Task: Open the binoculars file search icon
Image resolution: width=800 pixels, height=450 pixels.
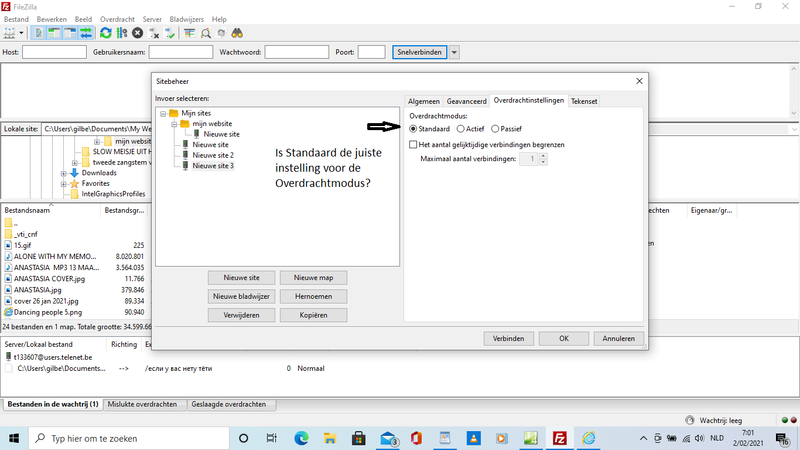Action: [239, 33]
